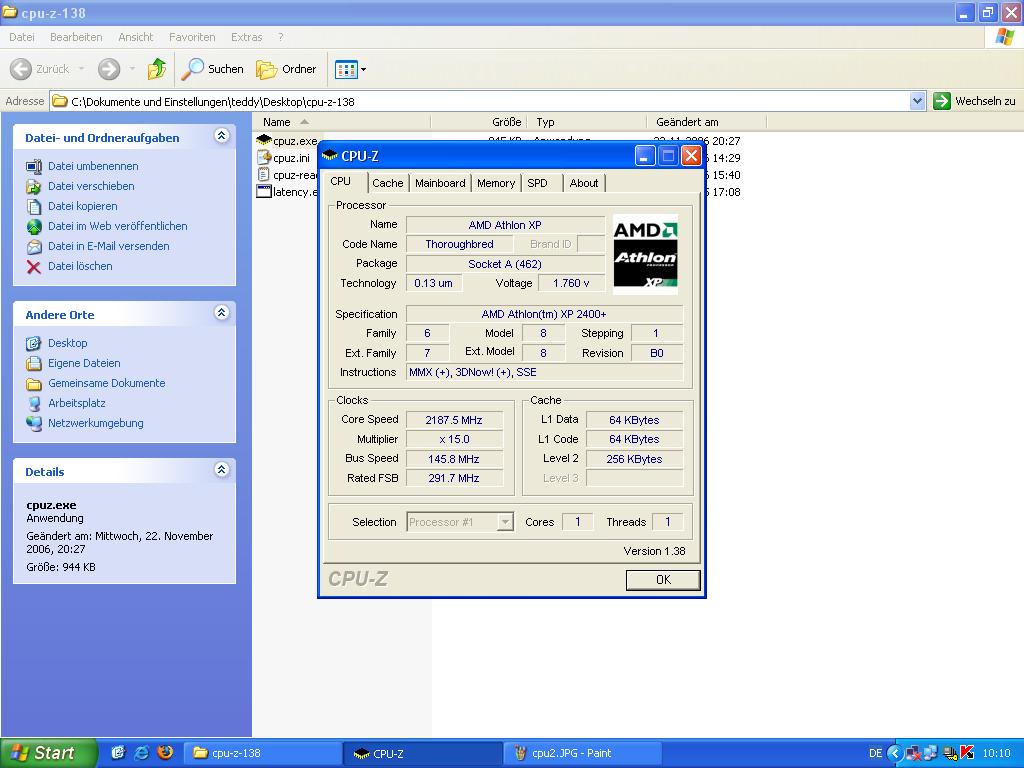Collapse the Details panel
Screen dimensions: 1024x768
pos(221,471)
